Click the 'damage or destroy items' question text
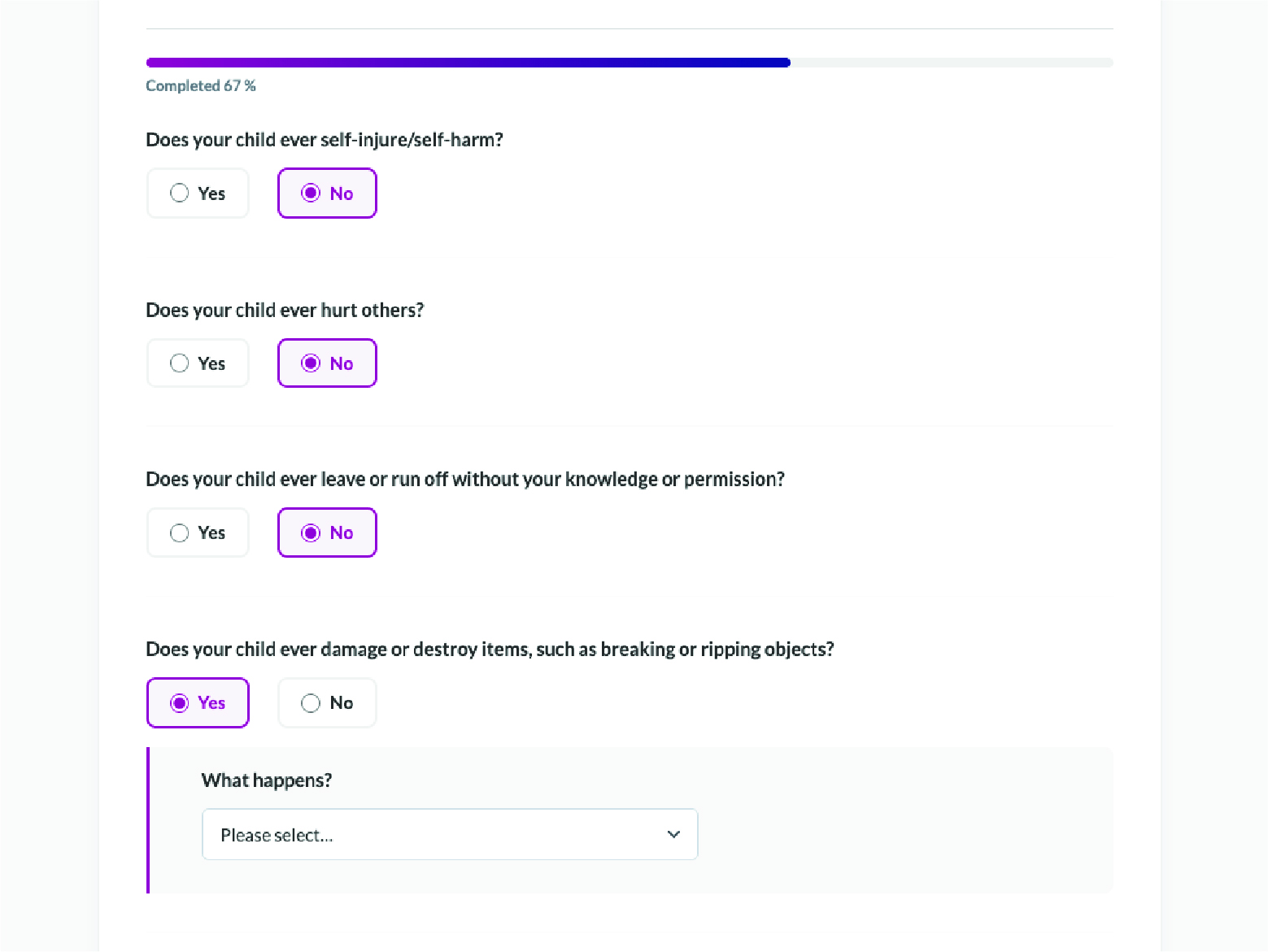 click(x=490, y=650)
